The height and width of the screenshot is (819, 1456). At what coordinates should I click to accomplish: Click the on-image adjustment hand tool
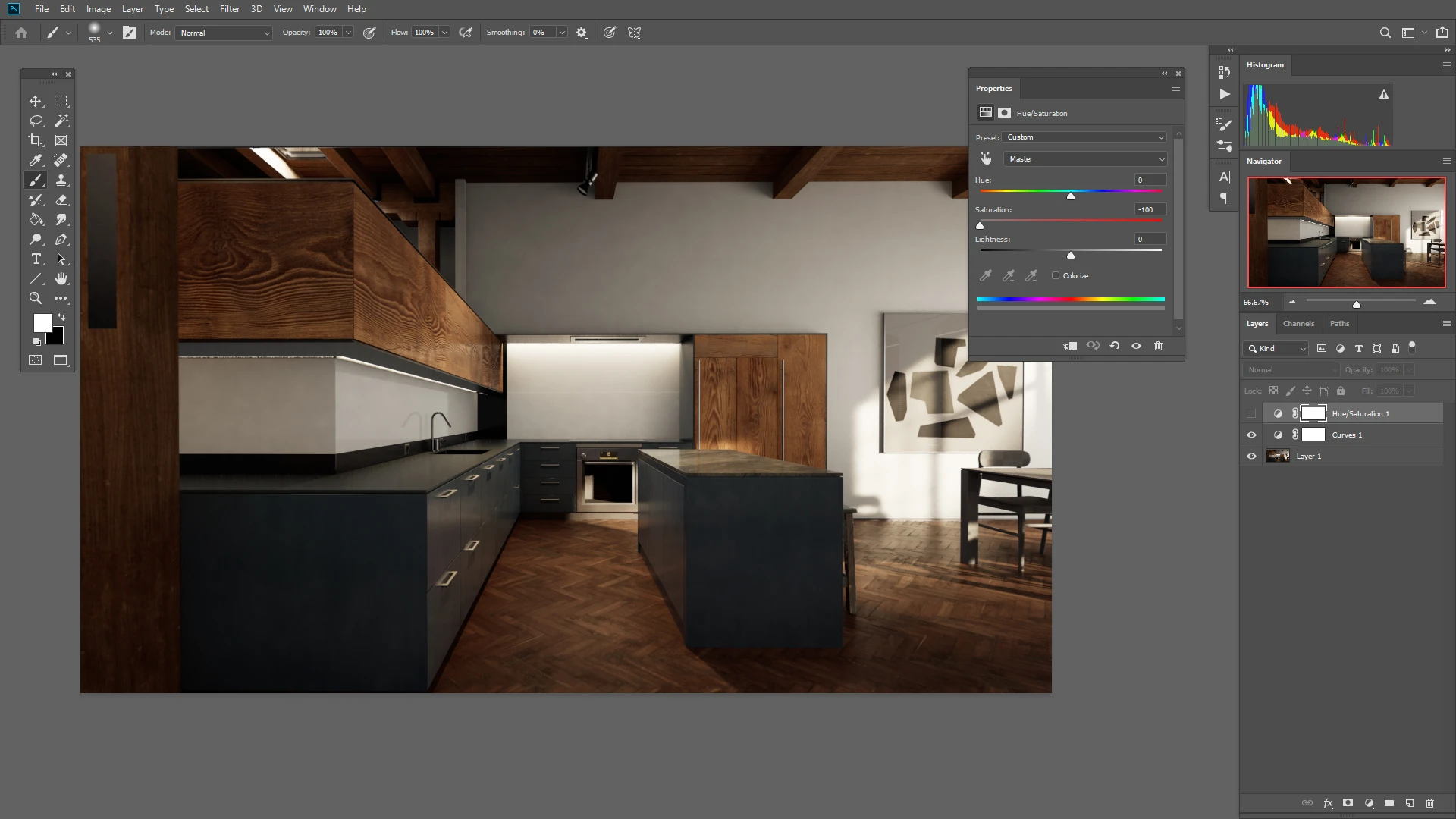point(986,158)
